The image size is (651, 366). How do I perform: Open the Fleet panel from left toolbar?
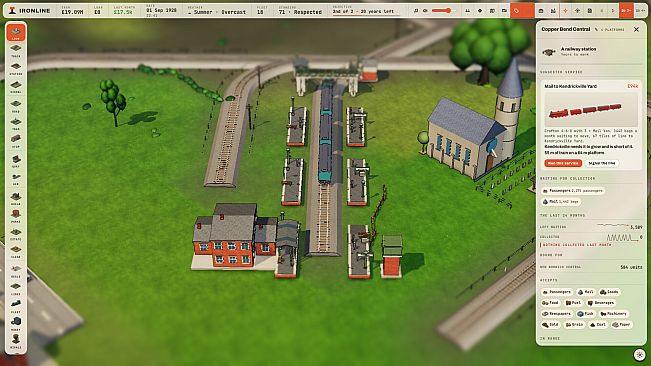(x=15, y=306)
